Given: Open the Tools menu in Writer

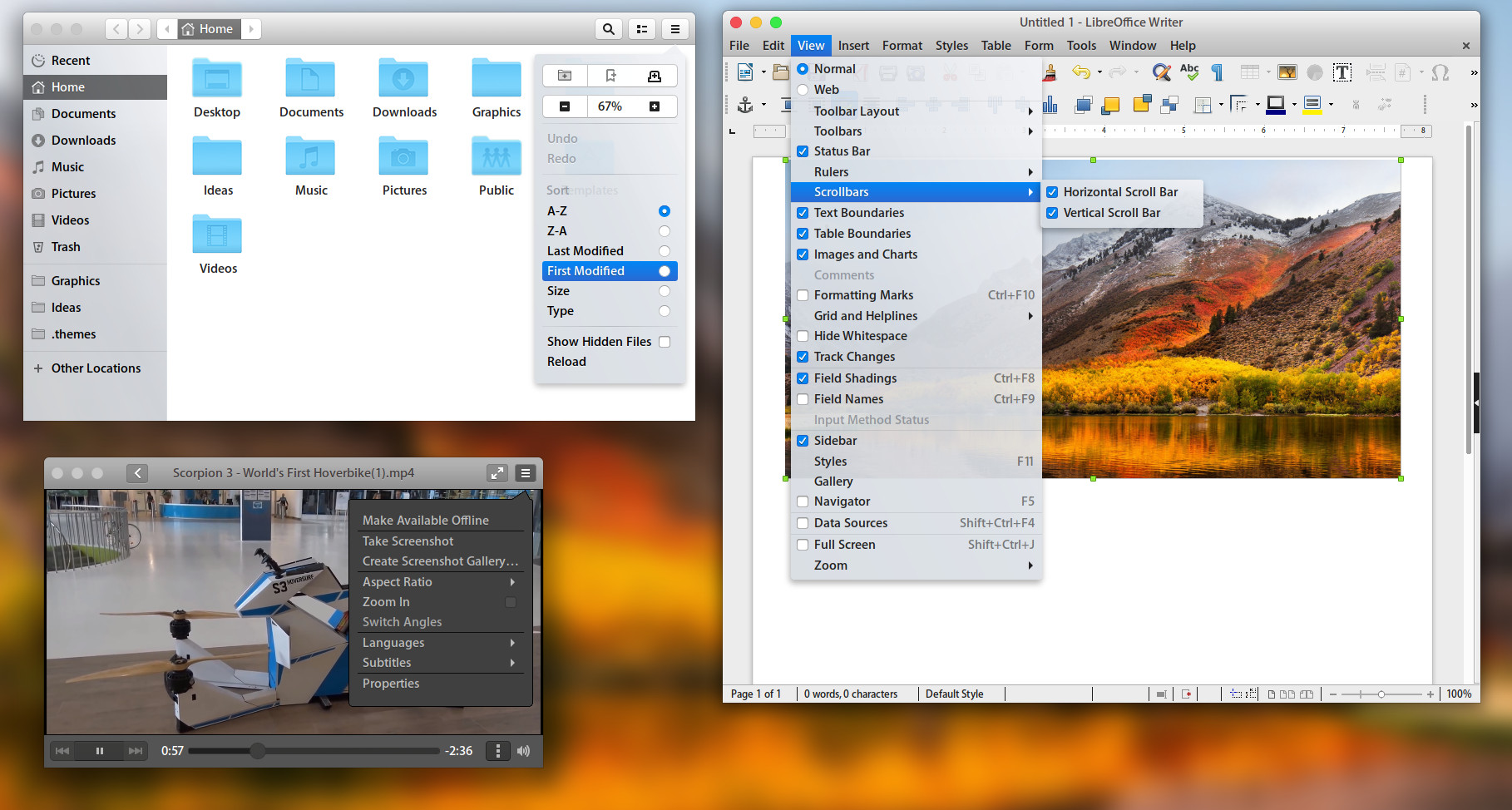Looking at the screenshot, I should click(x=1081, y=46).
